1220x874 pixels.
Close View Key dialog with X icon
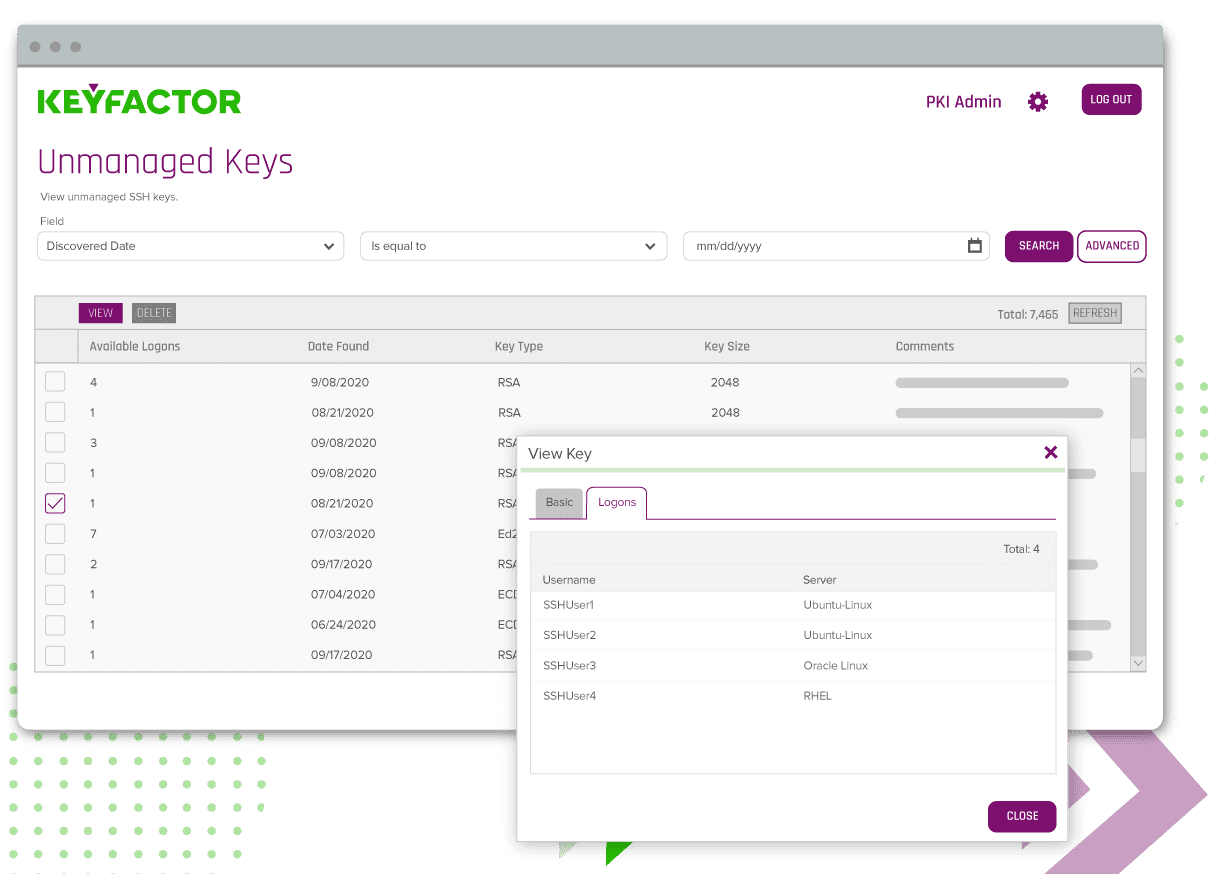[1051, 452]
